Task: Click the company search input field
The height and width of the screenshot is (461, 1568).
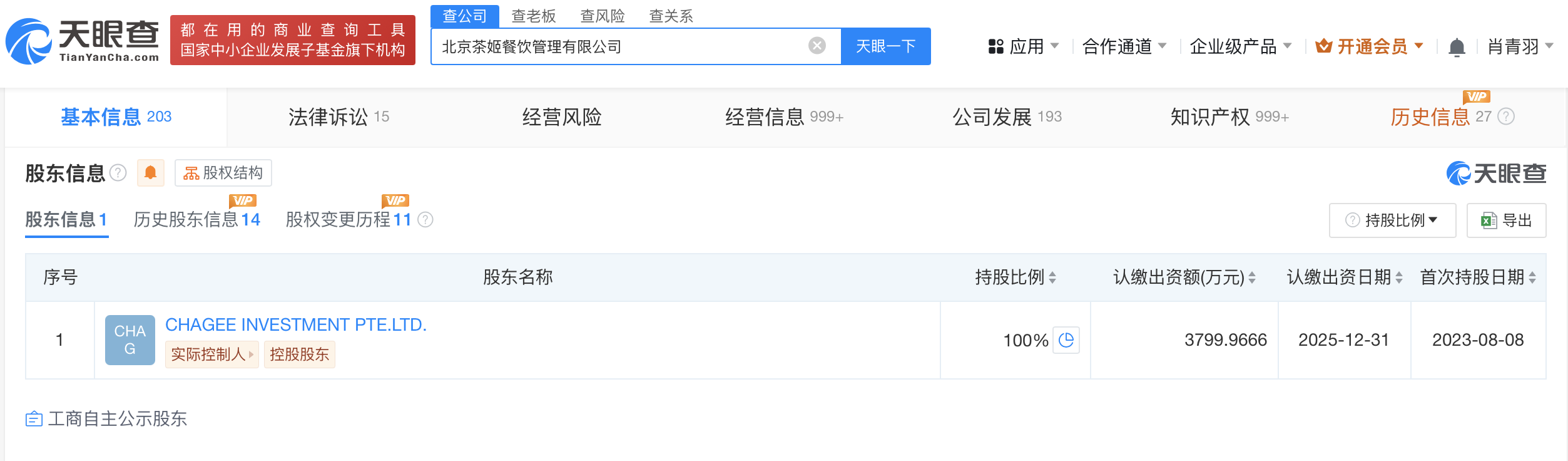Action: pos(619,46)
